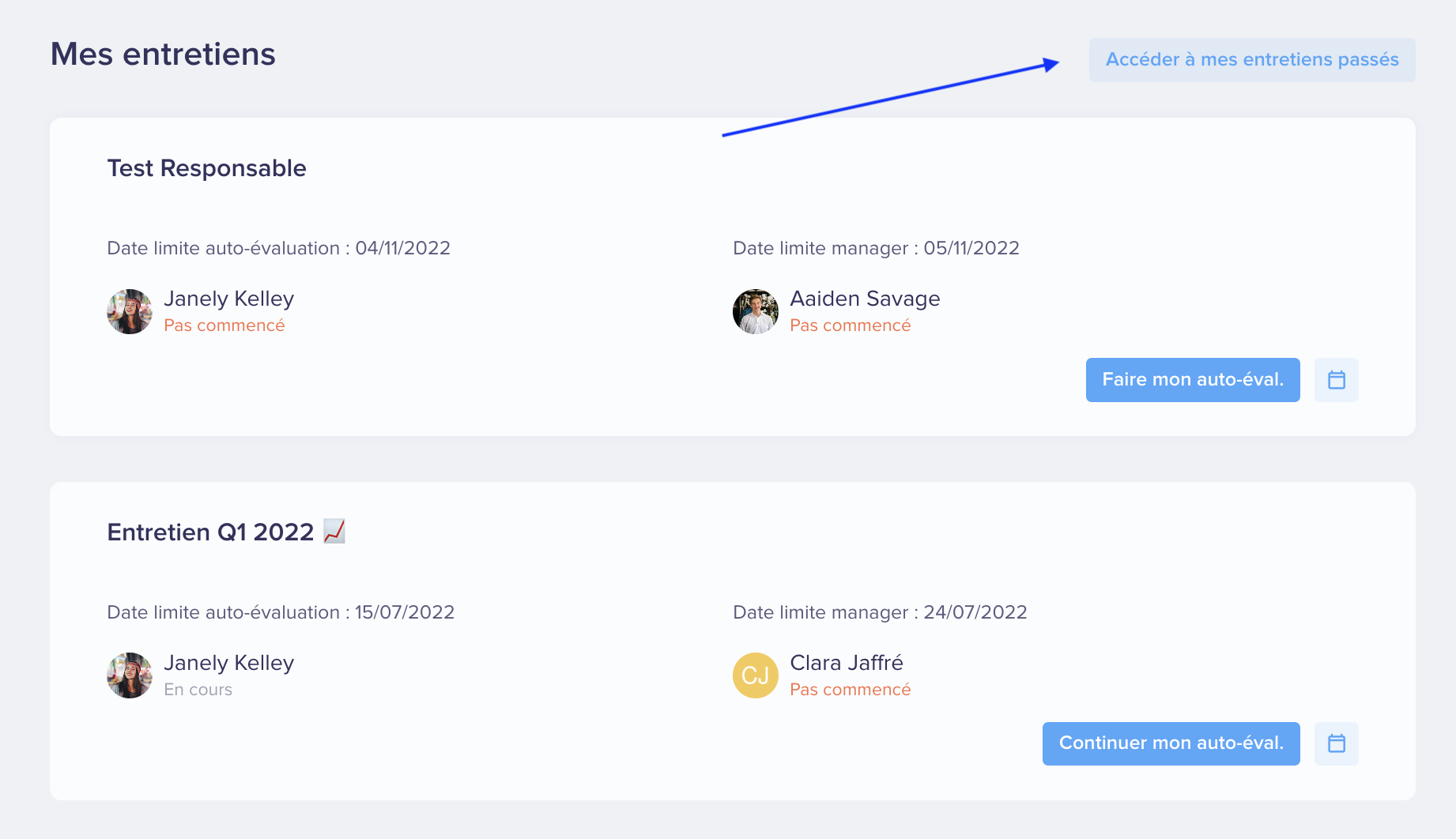This screenshot has width=1456, height=839.
Task: Click Aaiden Savage profile photo
Action: (756, 311)
